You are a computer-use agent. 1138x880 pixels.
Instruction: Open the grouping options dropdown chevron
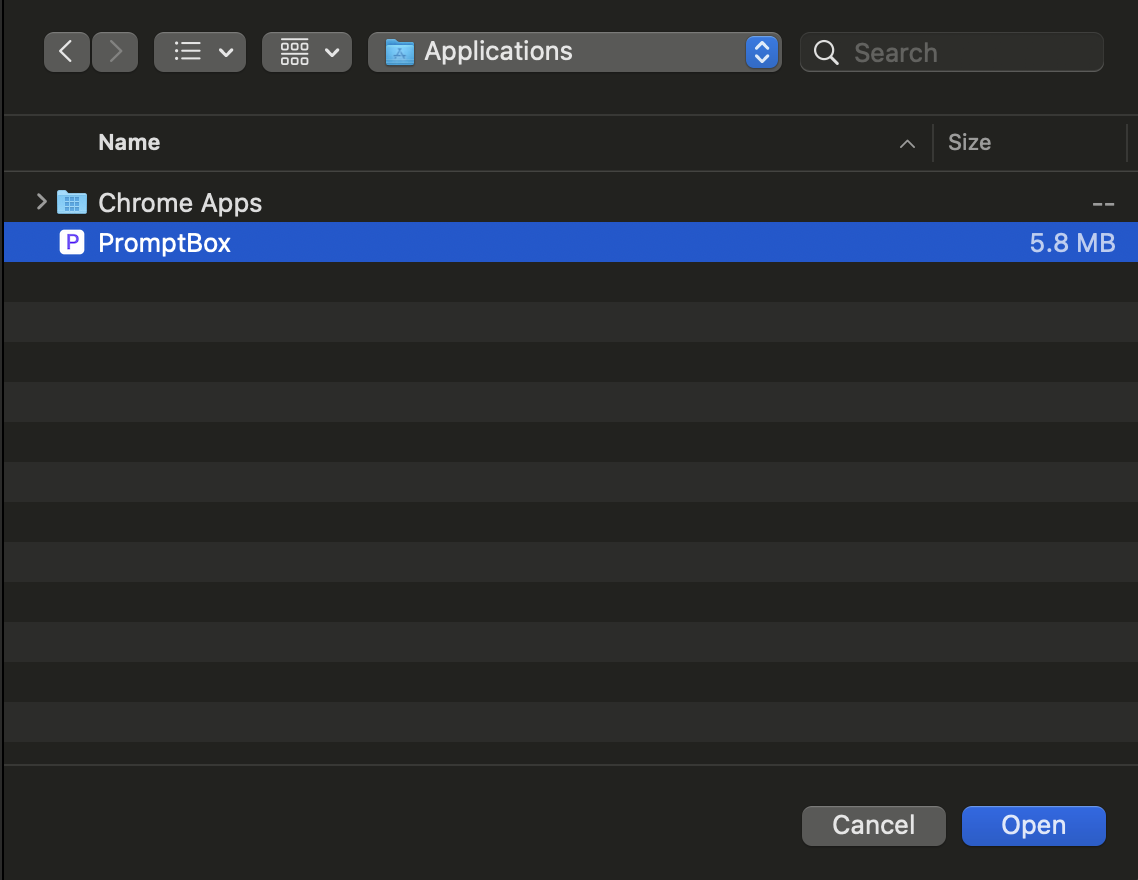coord(332,53)
